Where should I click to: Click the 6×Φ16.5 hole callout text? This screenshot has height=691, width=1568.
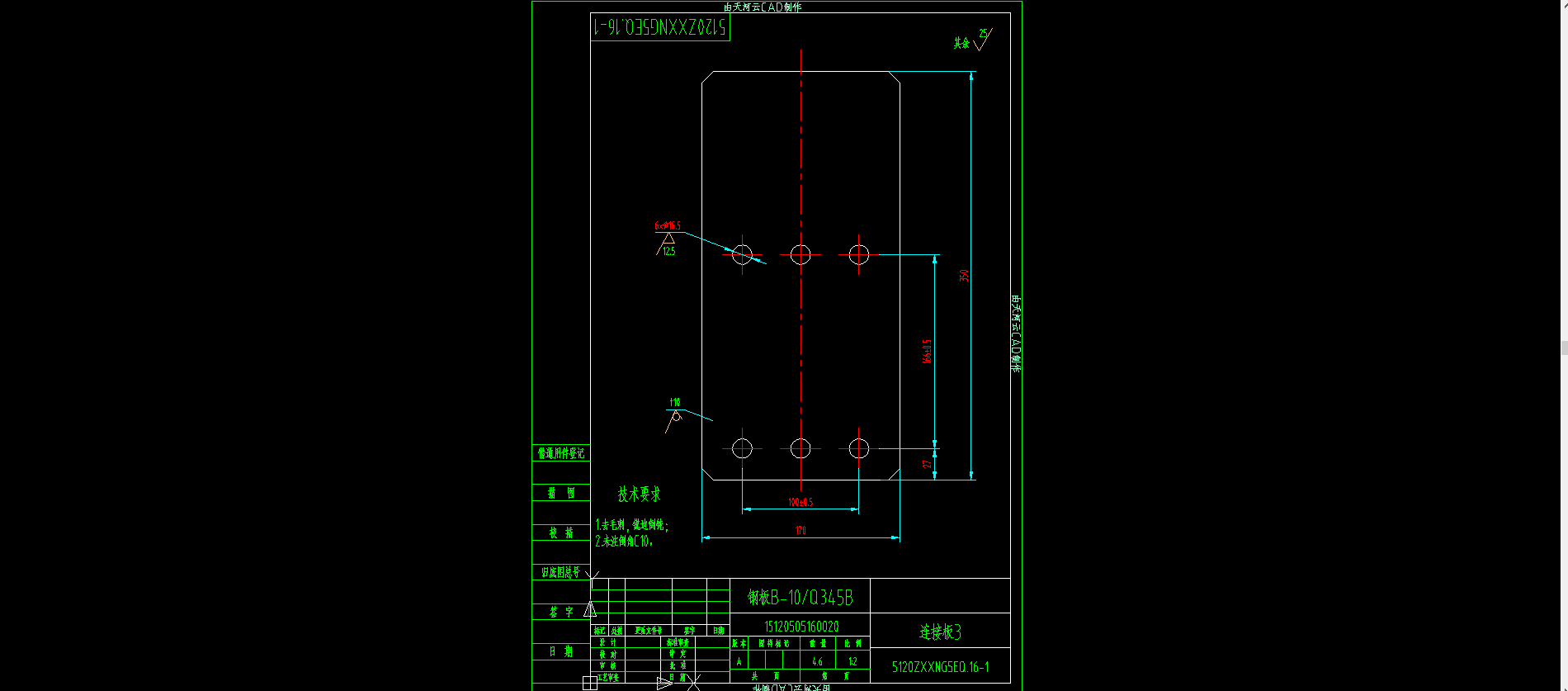668,225
